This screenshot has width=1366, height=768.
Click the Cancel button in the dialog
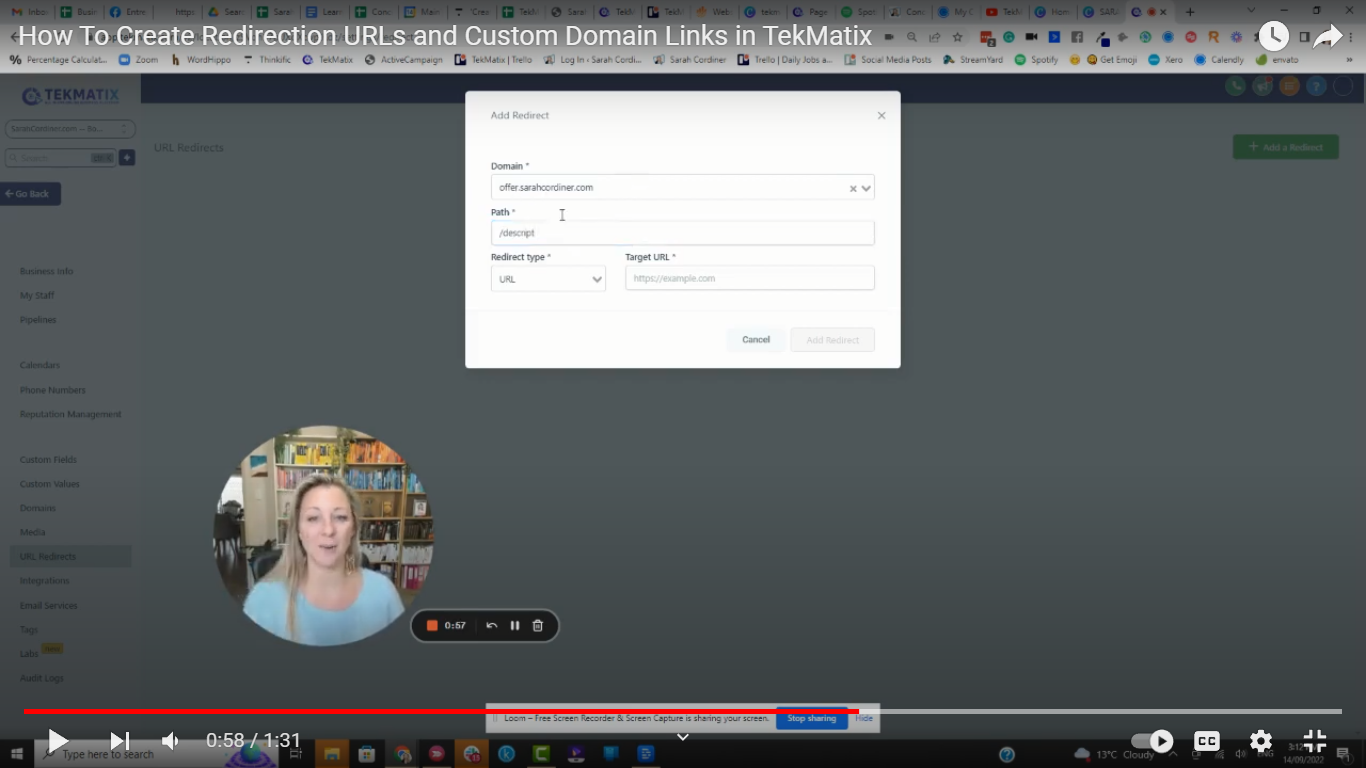[756, 340]
